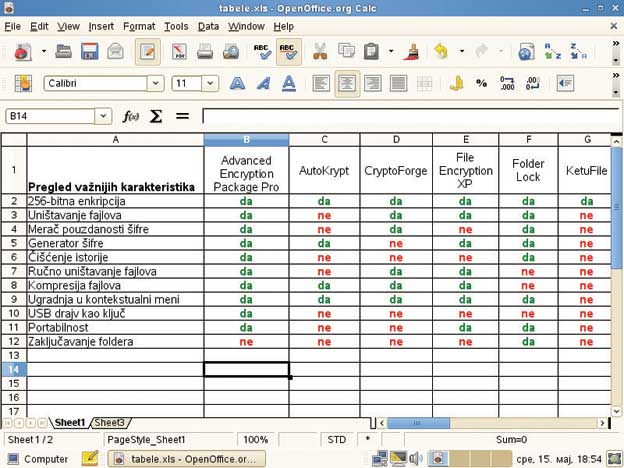
Task: Expand the font name dropdown
Action: pyautogui.click(x=156, y=84)
